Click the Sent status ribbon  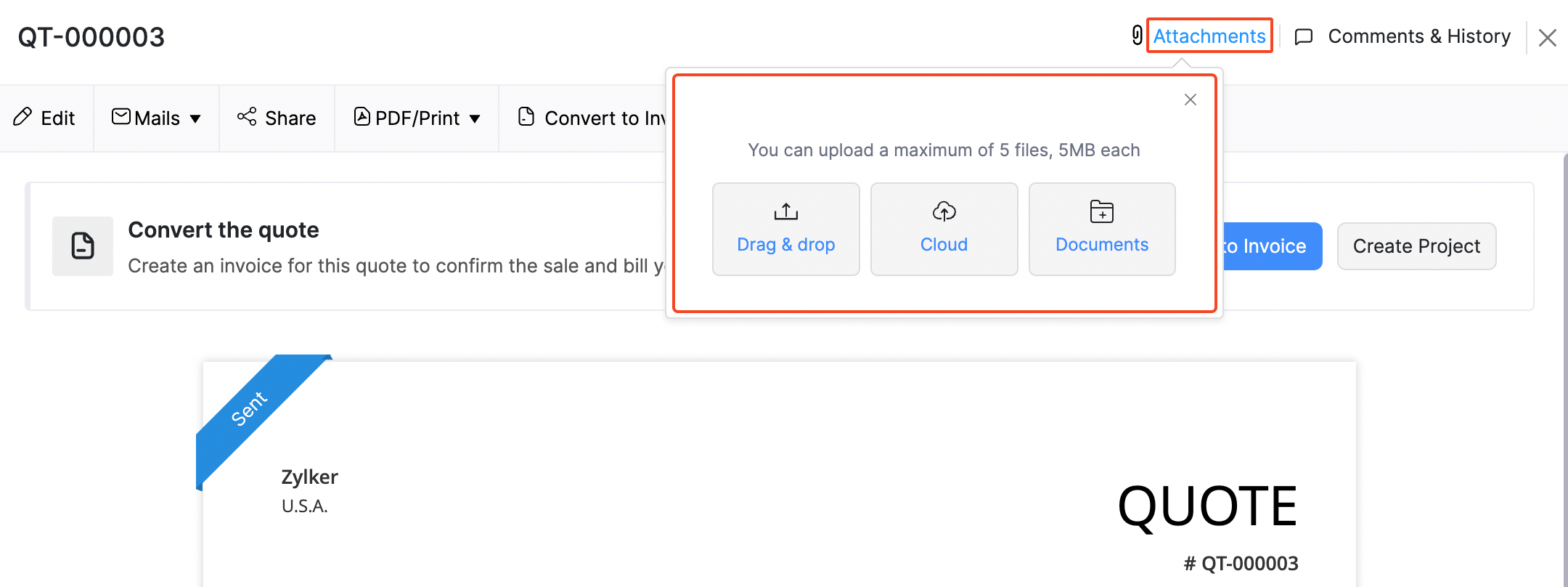point(250,408)
